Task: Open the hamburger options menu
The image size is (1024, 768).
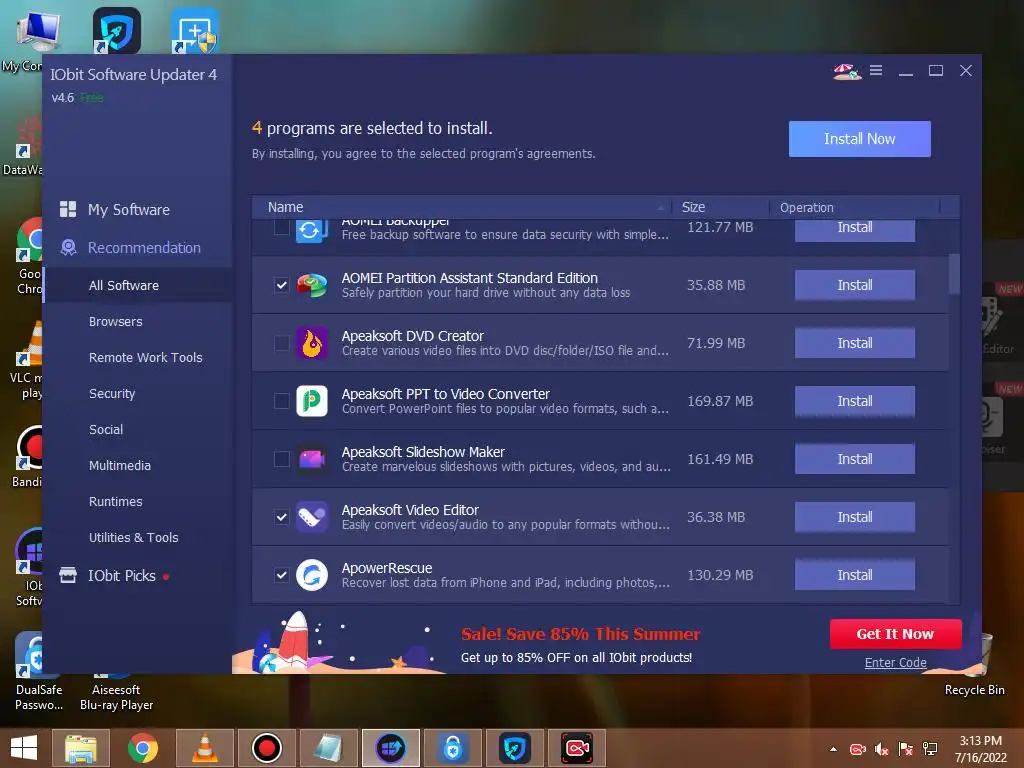Action: (876, 70)
